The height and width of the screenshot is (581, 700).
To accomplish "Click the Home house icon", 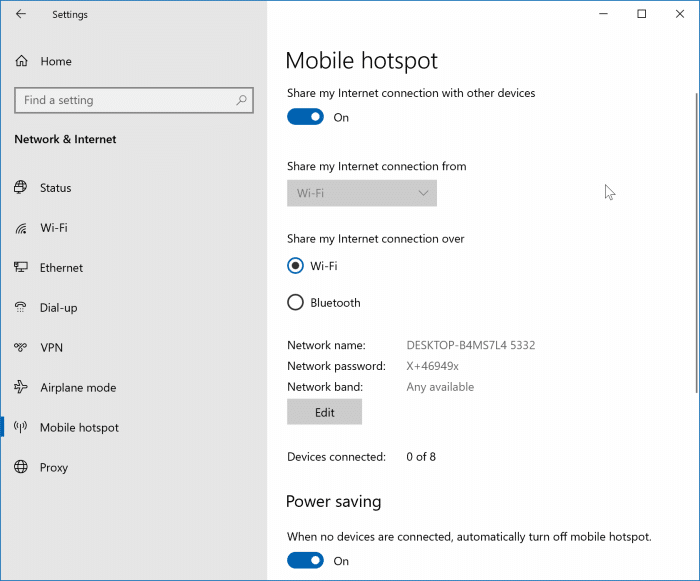I will tap(21, 61).
